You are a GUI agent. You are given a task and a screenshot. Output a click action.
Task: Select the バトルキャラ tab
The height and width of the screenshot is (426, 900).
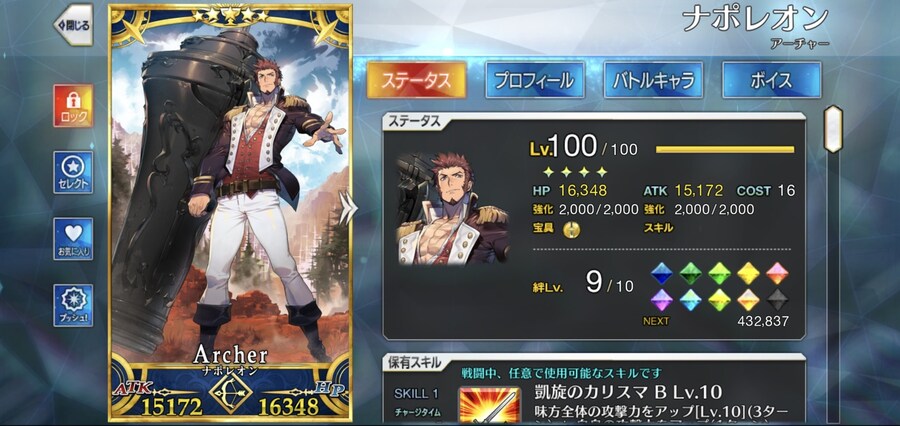653,80
